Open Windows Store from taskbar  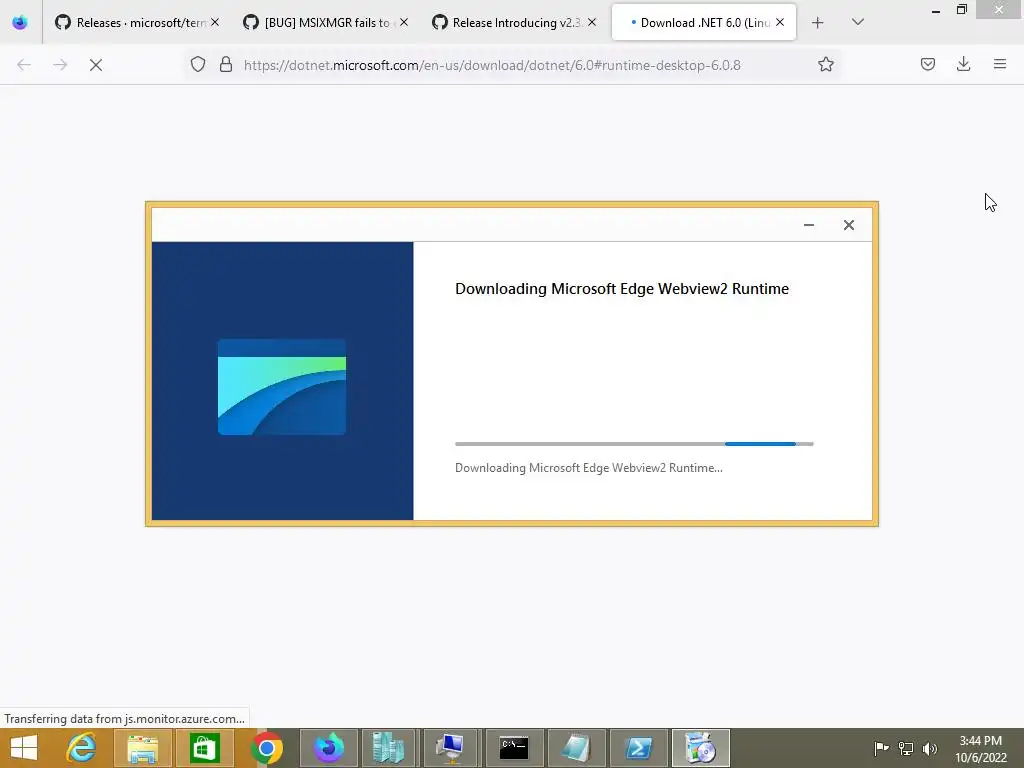pos(204,748)
